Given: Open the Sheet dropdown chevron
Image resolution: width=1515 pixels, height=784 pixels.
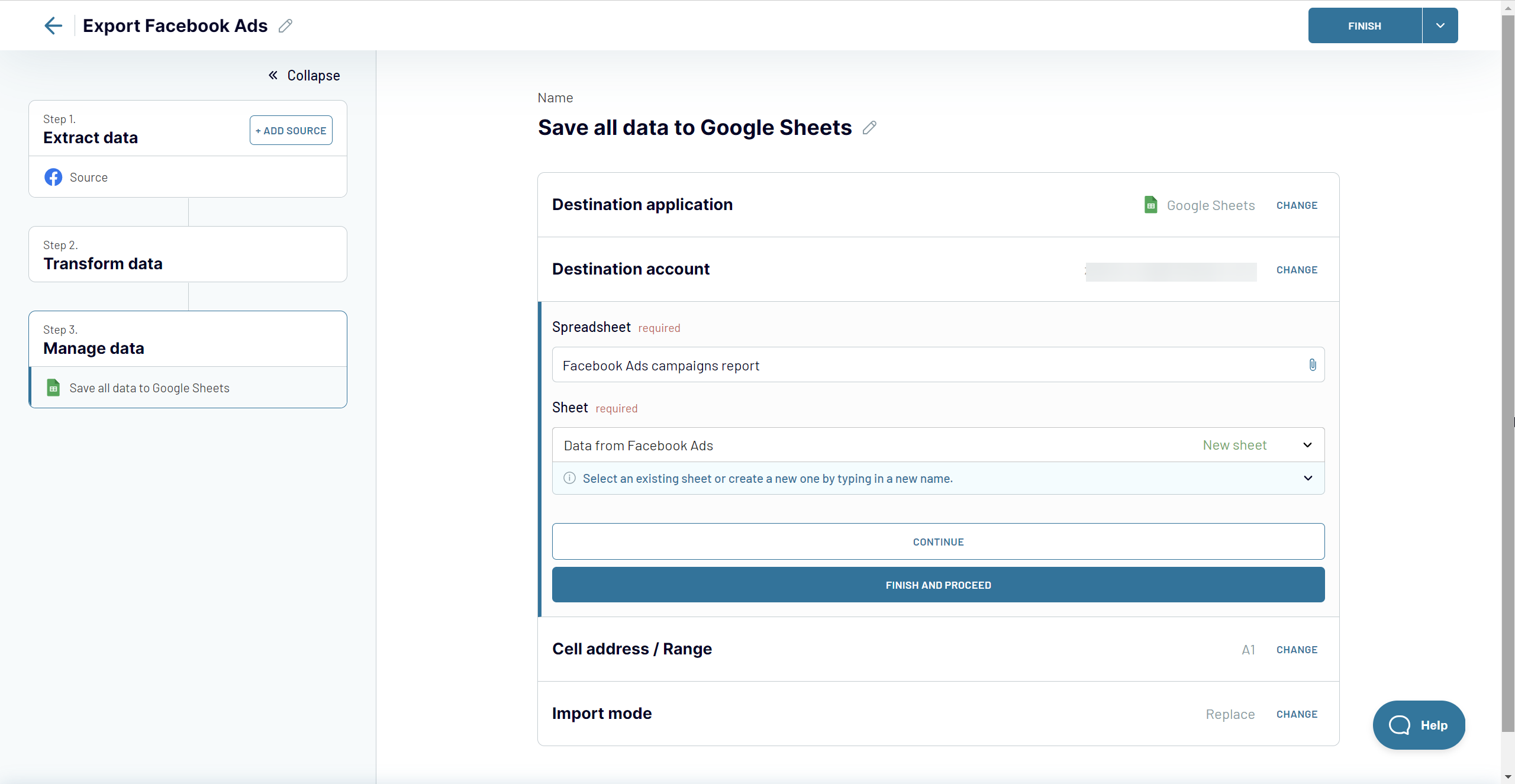Looking at the screenshot, I should click(x=1308, y=445).
